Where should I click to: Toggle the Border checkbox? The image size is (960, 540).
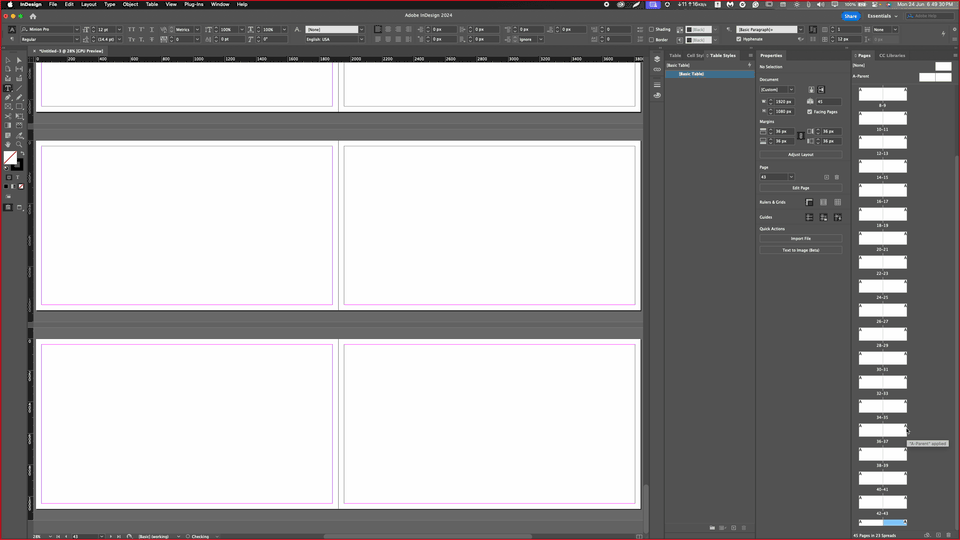[651, 40]
